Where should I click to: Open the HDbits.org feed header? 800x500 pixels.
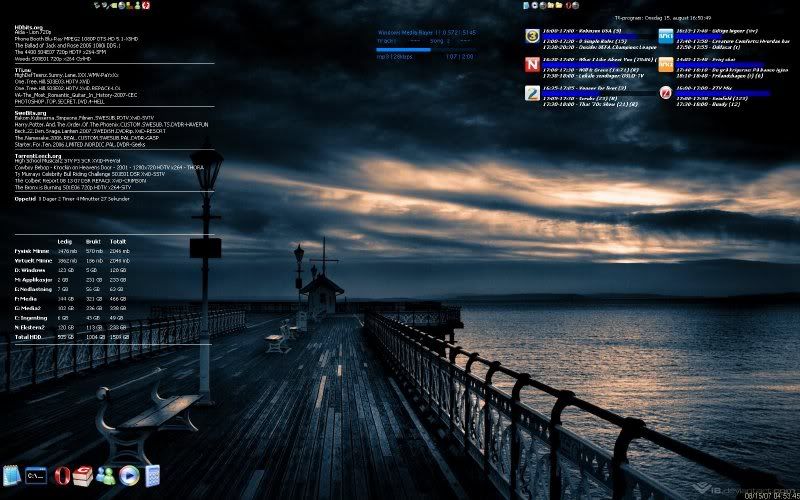pyautogui.click(x=29, y=27)
